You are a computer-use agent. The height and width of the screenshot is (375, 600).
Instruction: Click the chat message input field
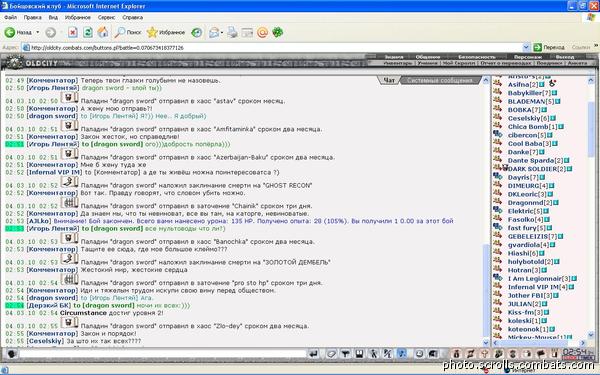[163, 354]
